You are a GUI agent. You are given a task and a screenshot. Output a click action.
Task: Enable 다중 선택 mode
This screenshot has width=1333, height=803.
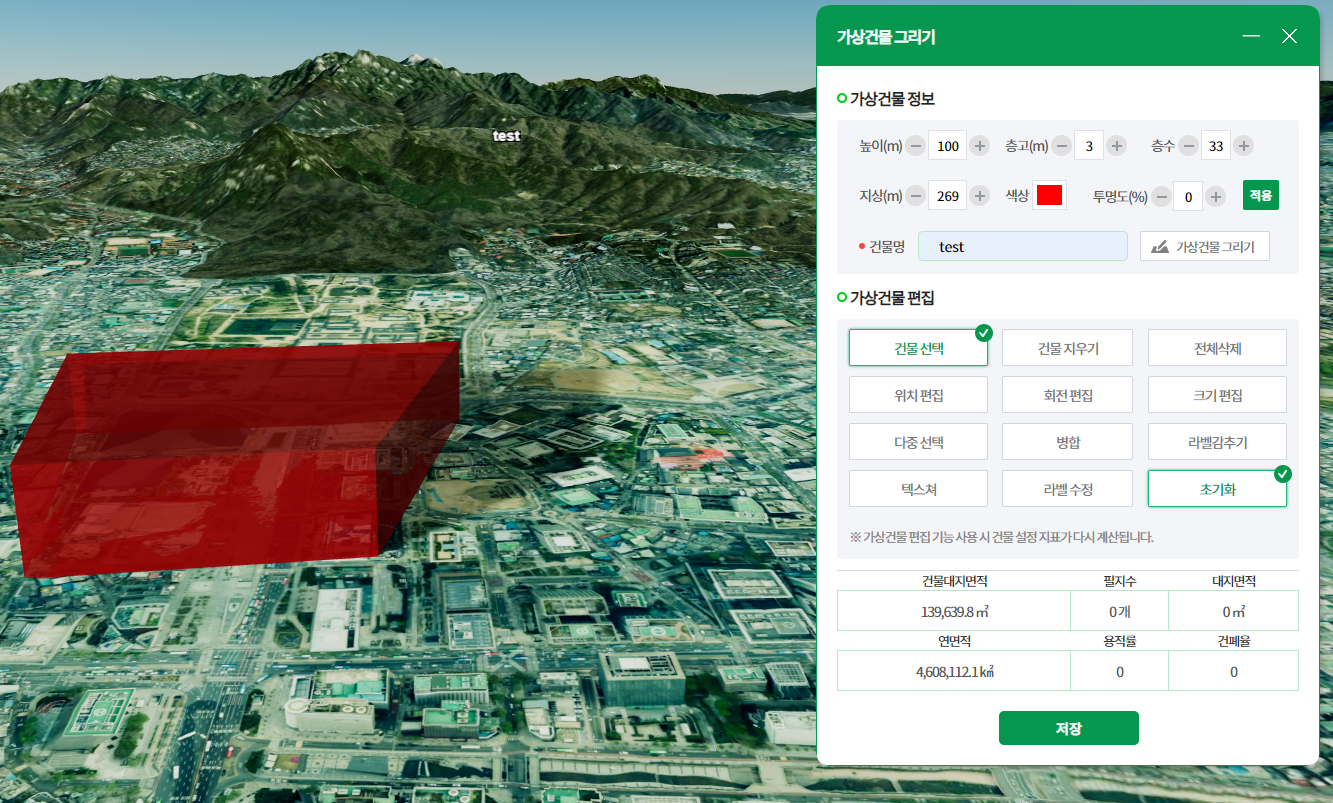pos(918,442)
